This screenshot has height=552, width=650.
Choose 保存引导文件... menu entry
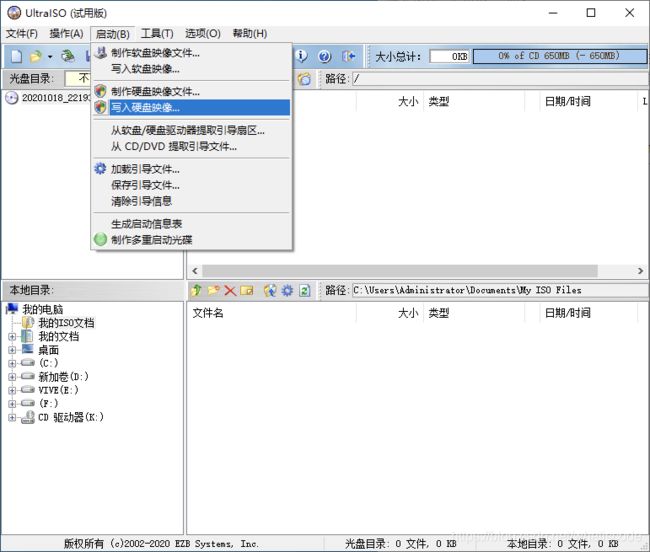click(192, 185)
